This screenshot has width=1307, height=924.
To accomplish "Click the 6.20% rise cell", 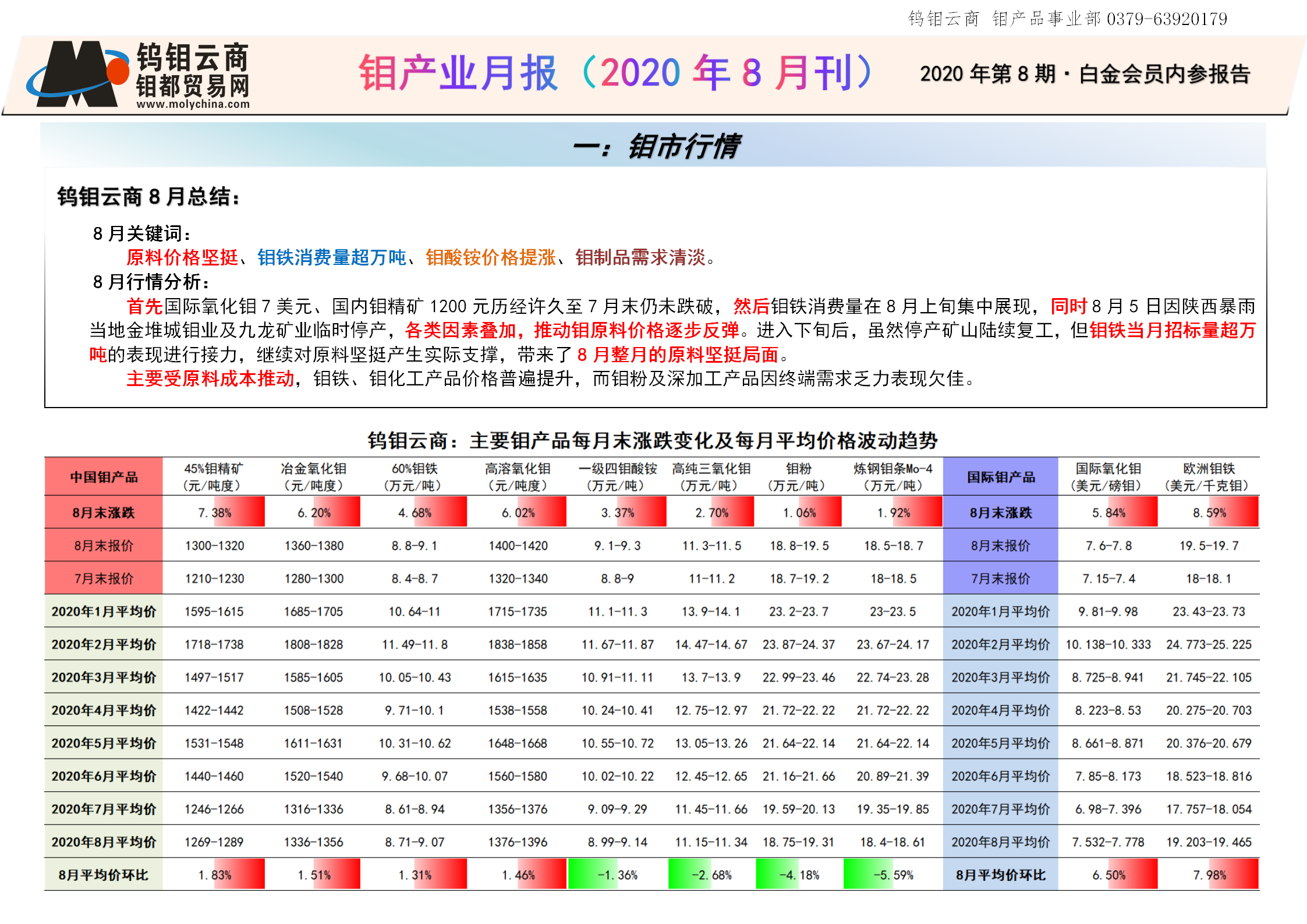I will coord(314,512).
